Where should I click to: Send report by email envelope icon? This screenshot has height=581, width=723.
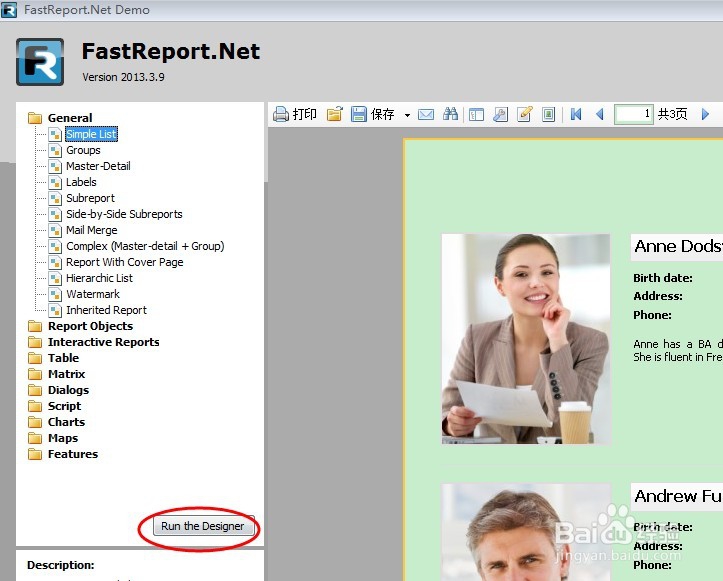[426, 114]
